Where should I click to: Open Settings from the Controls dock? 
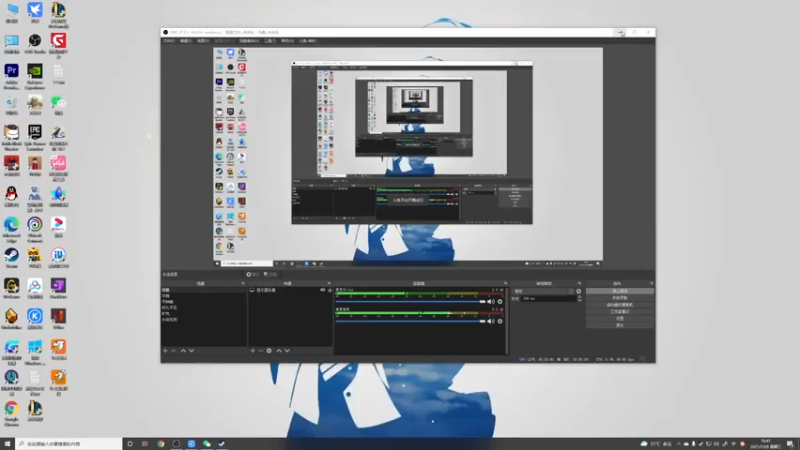(619, 318)
